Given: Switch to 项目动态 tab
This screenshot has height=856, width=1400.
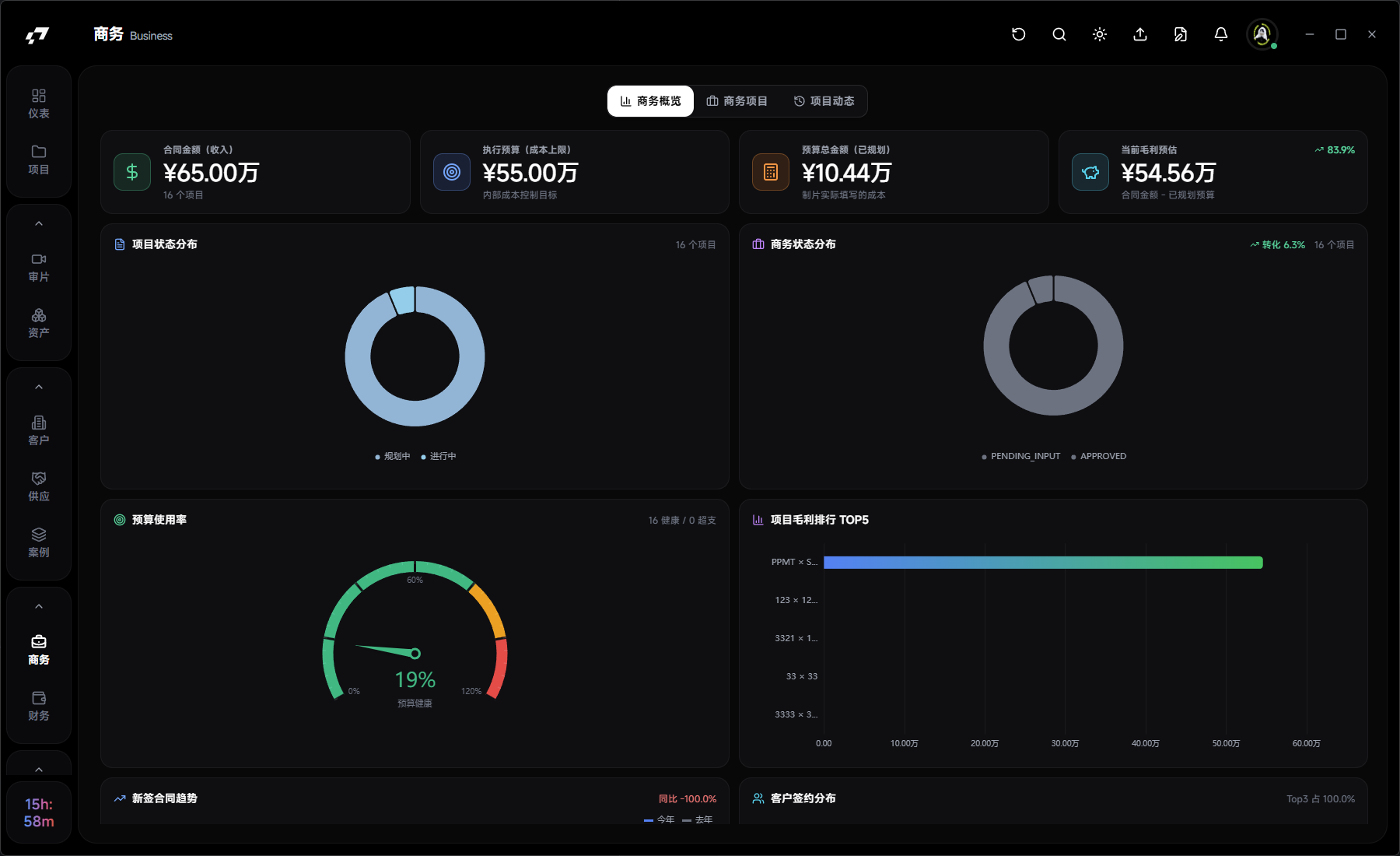Looking at the screenshot, I should pos(824,101).
